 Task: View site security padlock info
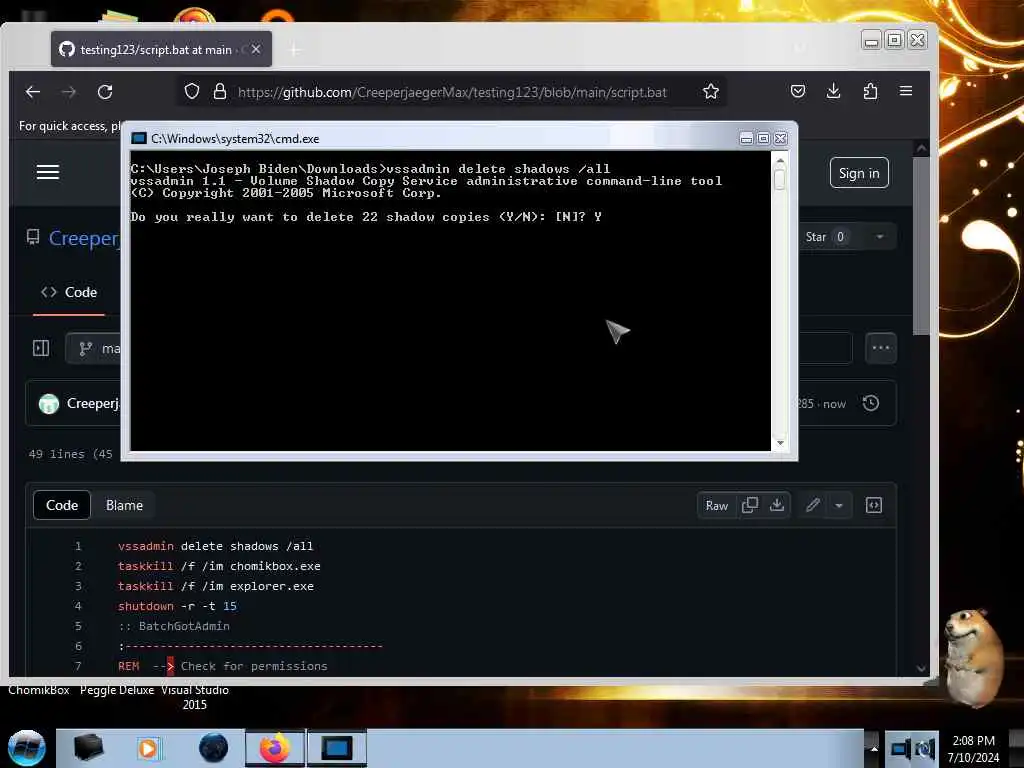click(220, 91)
